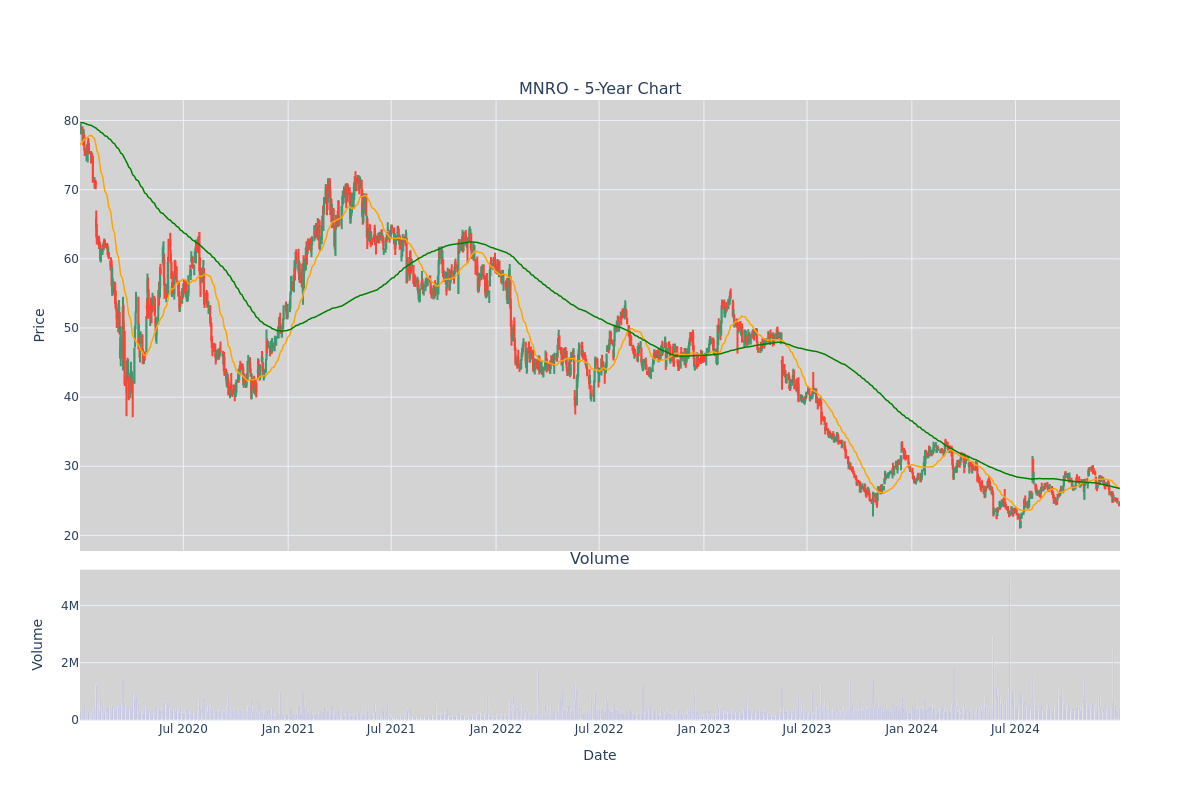Select the "Jan 2022" date tick
1200x800 pixels.
point(496,729)
